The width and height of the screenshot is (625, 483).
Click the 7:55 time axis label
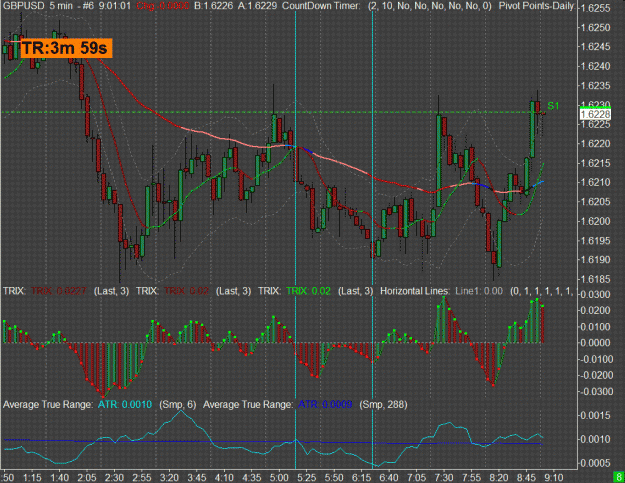point(471,477)
